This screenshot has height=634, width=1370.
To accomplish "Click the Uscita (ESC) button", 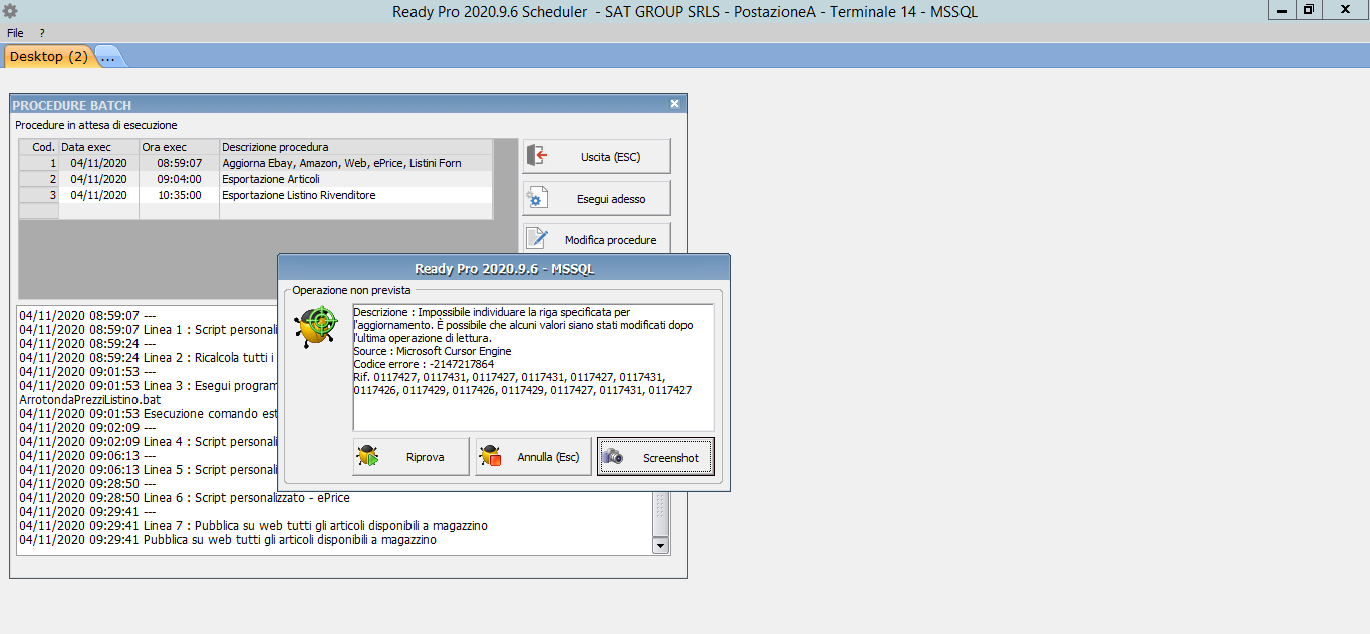I will click(x=596, y=157).
